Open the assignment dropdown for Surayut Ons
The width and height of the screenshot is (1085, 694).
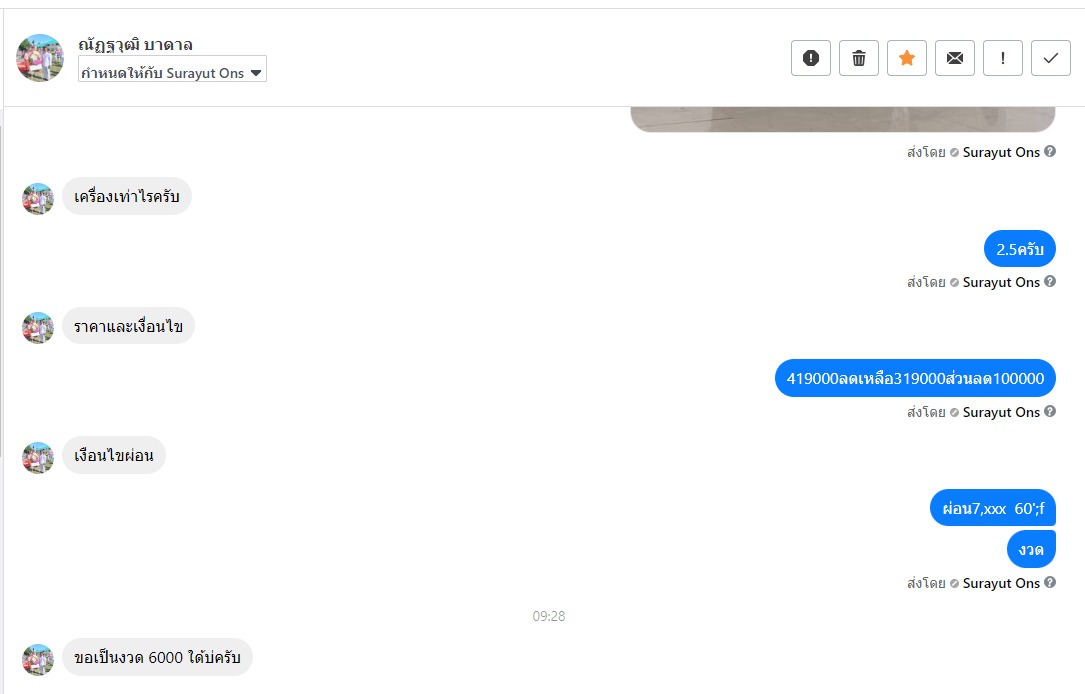coord(172,69)
